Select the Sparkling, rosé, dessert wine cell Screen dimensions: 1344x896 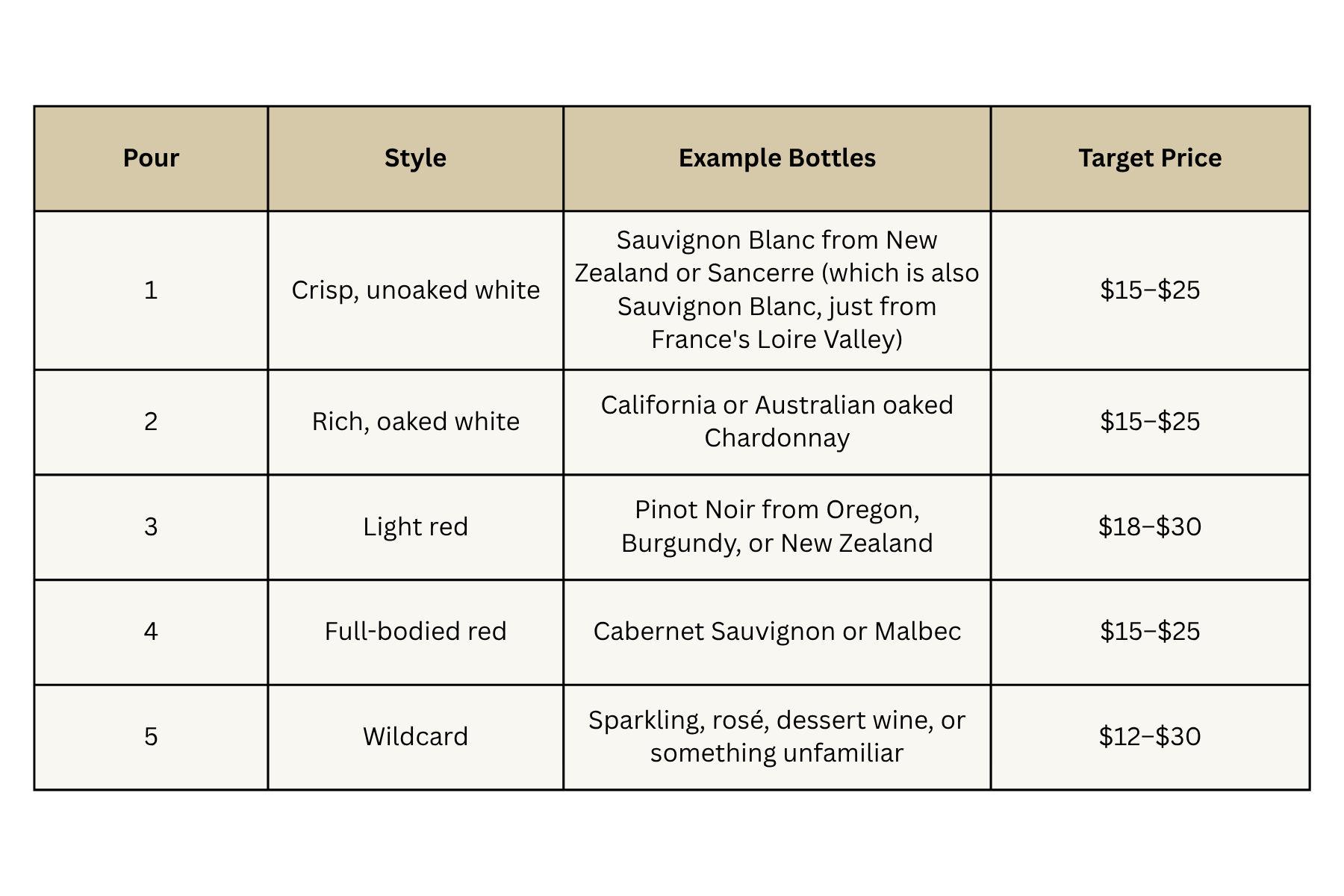(777, 737)
